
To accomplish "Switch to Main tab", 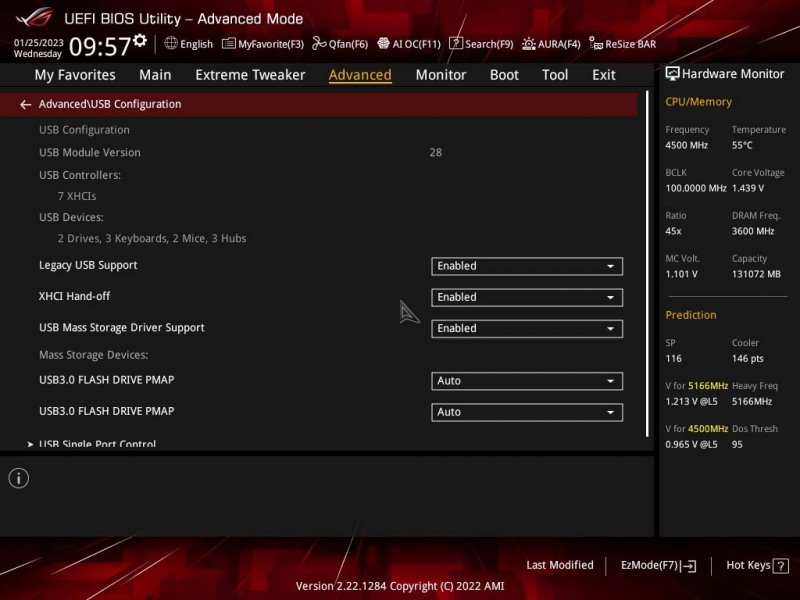I will (x=155, y=75).
